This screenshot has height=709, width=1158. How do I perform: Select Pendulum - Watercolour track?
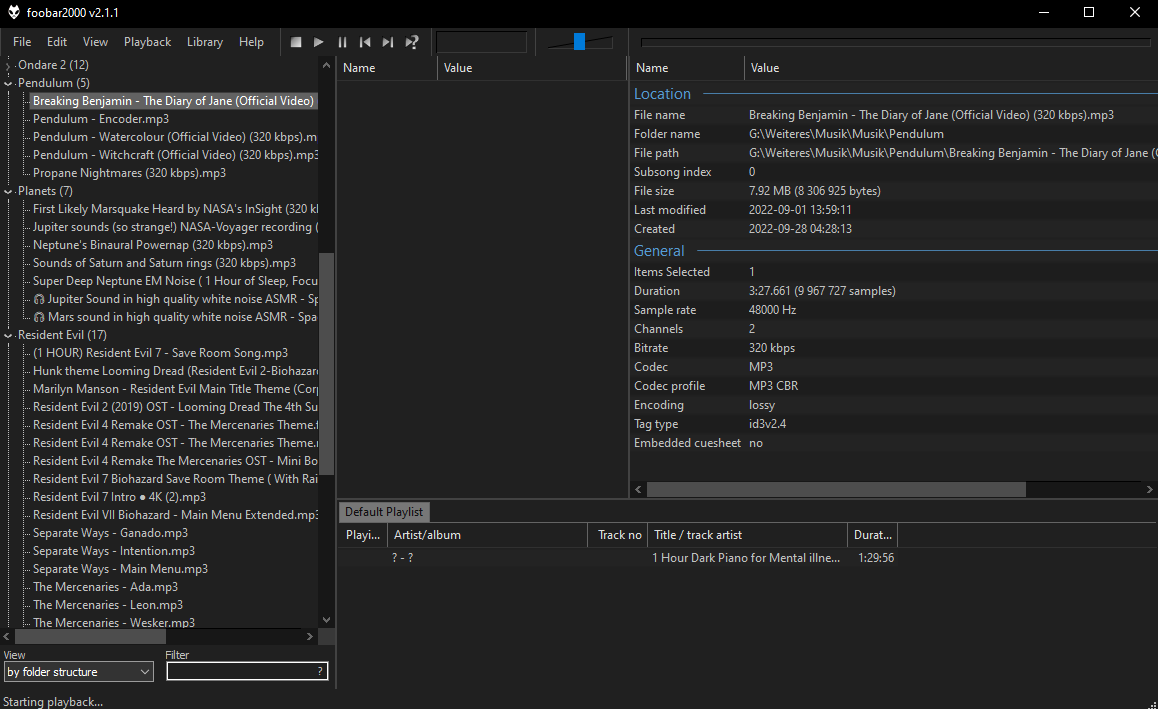click(175, 137)
